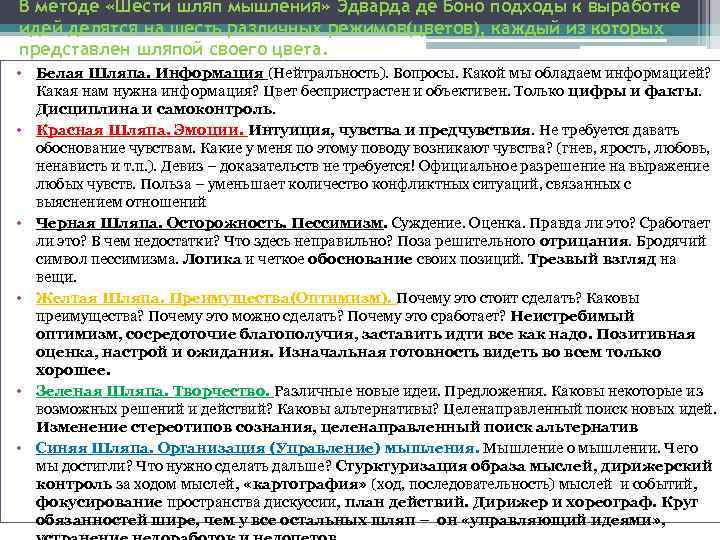This screenshot has height=540, width=720.
Task: Select the red heading 'Красная Шляпа. Эмоции.'
Action: (140, 130)
